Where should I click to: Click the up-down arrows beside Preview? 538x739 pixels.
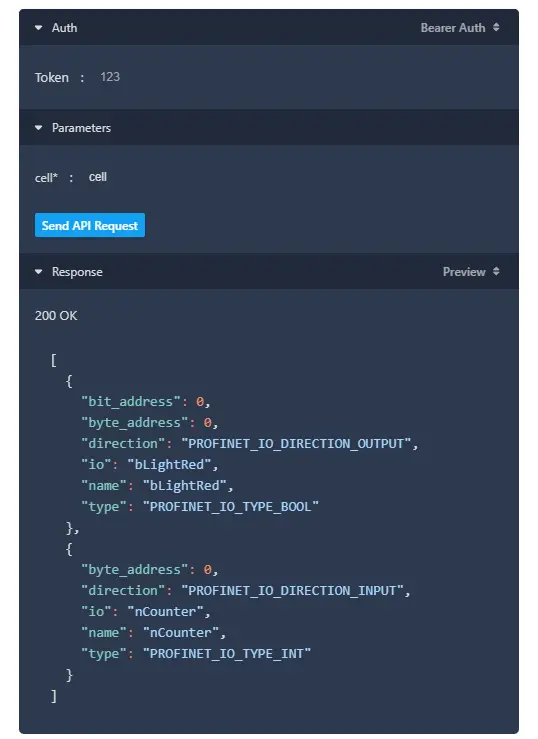[496, 271]
